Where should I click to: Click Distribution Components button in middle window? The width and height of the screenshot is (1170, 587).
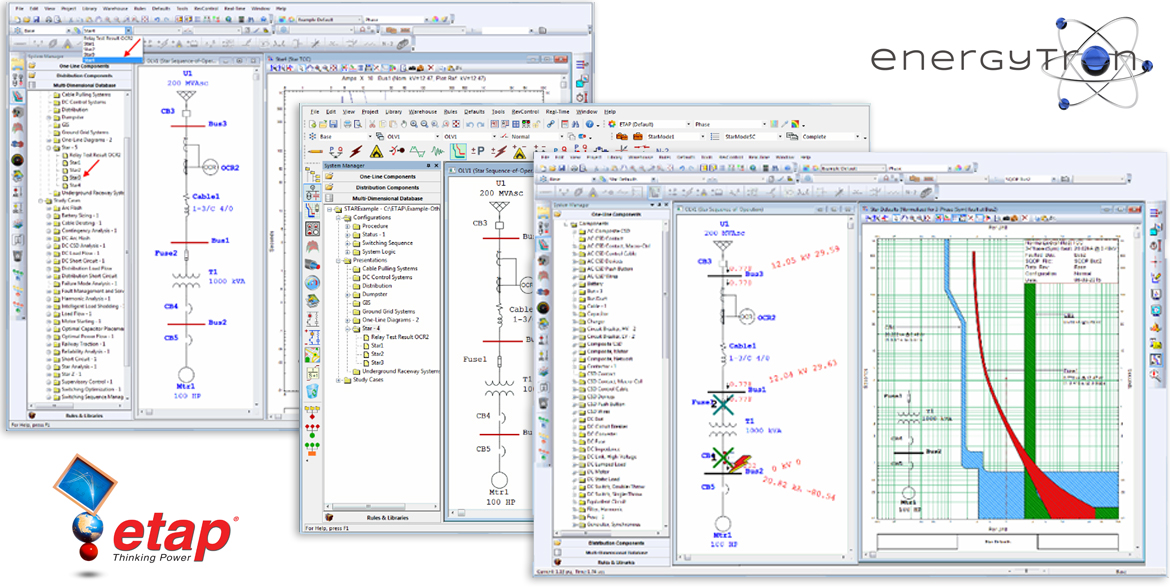click(x=382, y=187)
